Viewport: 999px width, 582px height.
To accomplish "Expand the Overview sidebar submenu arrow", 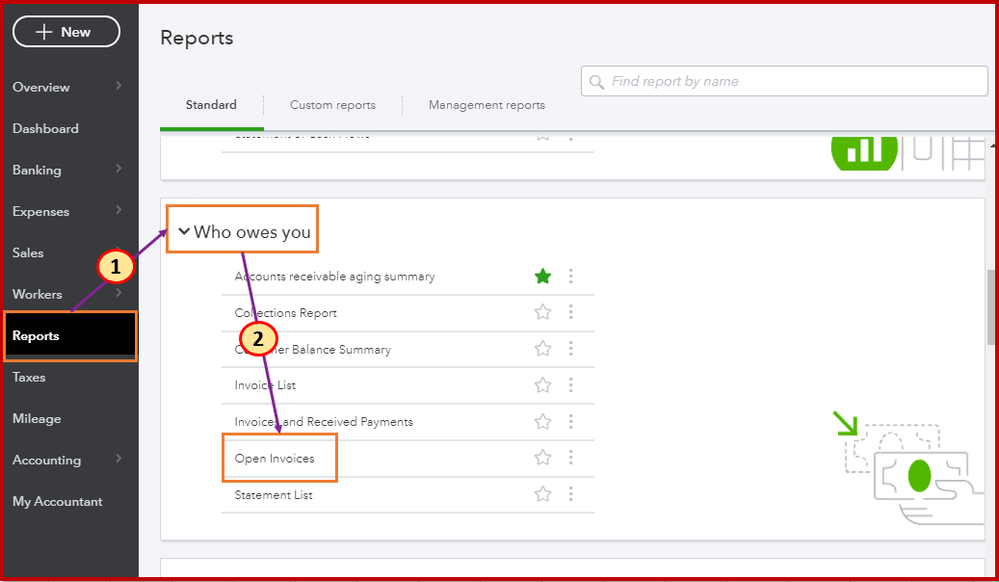I will tap(119, 86).
